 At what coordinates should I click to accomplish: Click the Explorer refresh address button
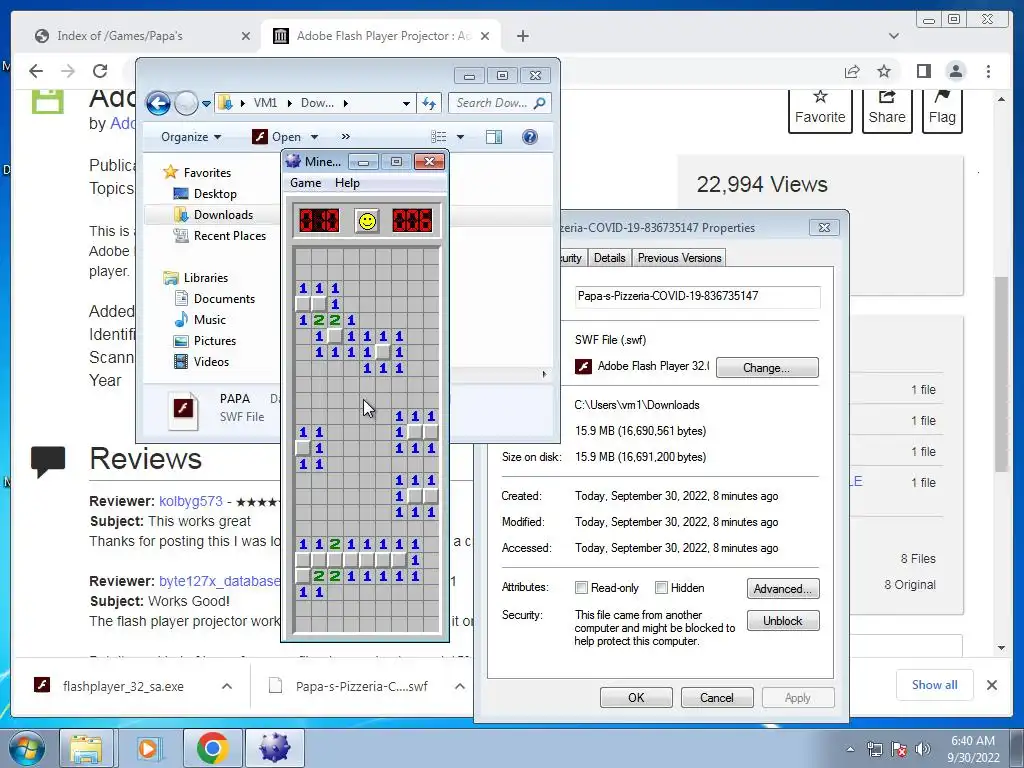[x=429, y=103]
